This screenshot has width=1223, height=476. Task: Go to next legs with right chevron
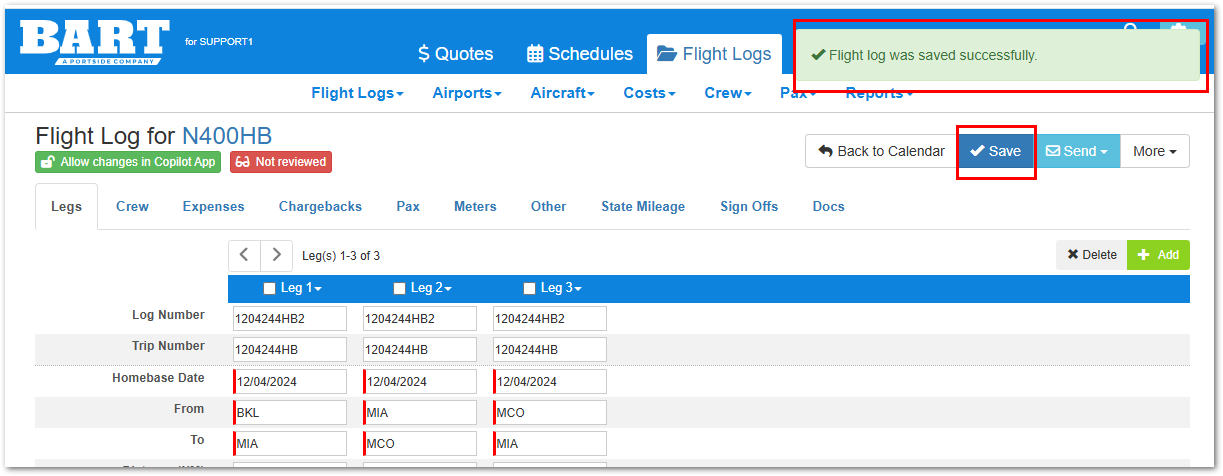[277, 255]
